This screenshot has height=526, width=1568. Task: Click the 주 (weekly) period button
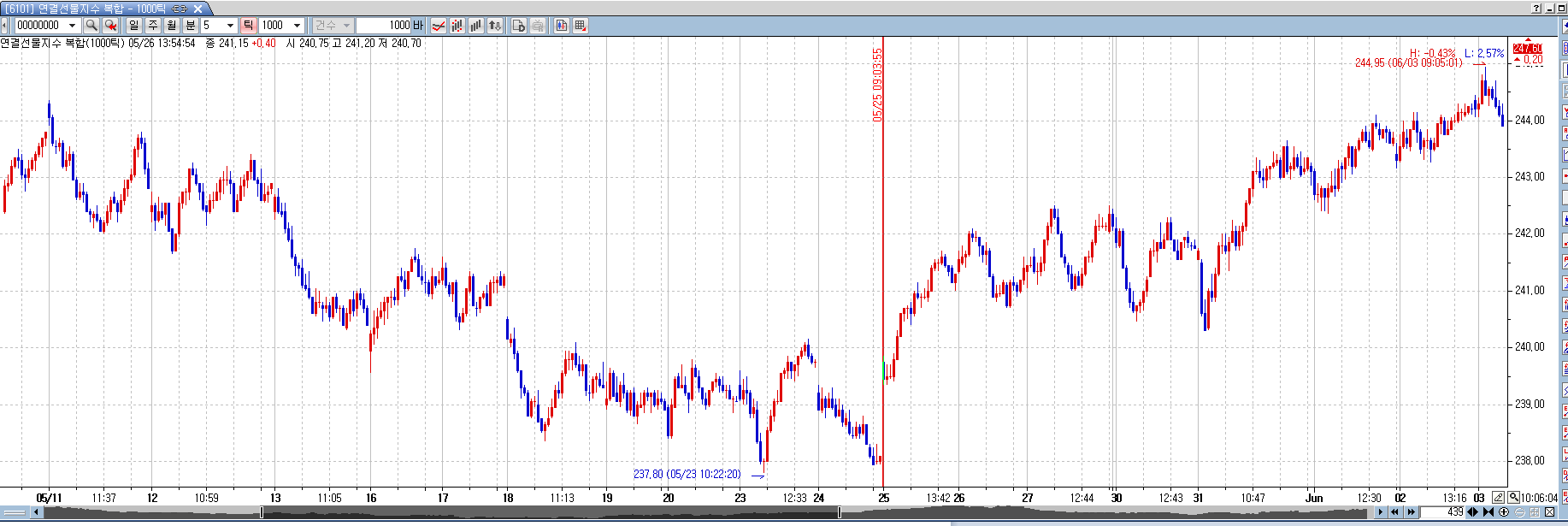[153, 26]
